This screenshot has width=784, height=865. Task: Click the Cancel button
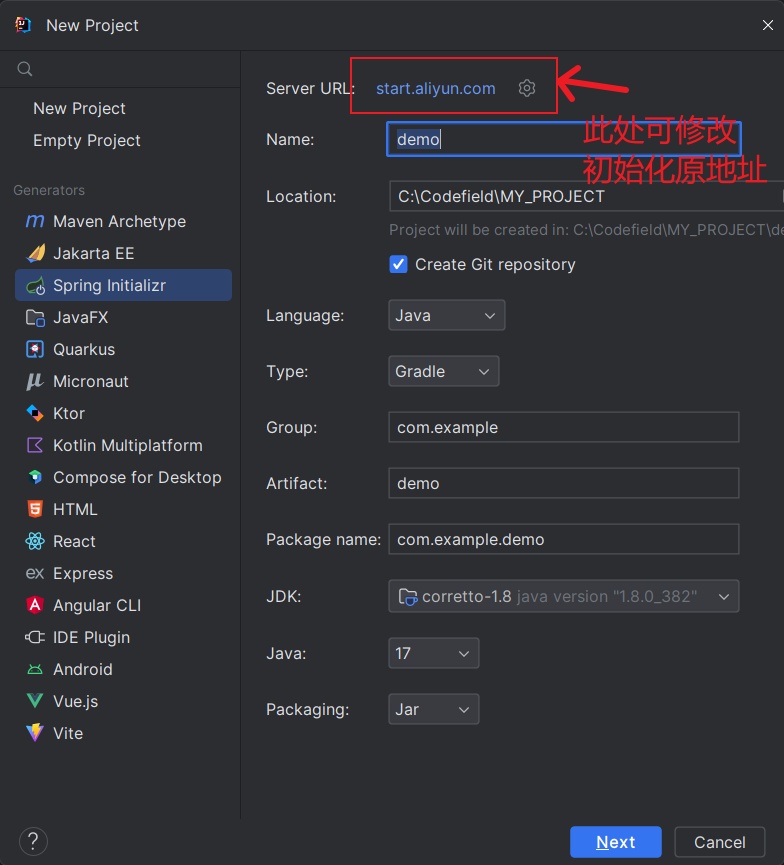click(x=719, y=842)
